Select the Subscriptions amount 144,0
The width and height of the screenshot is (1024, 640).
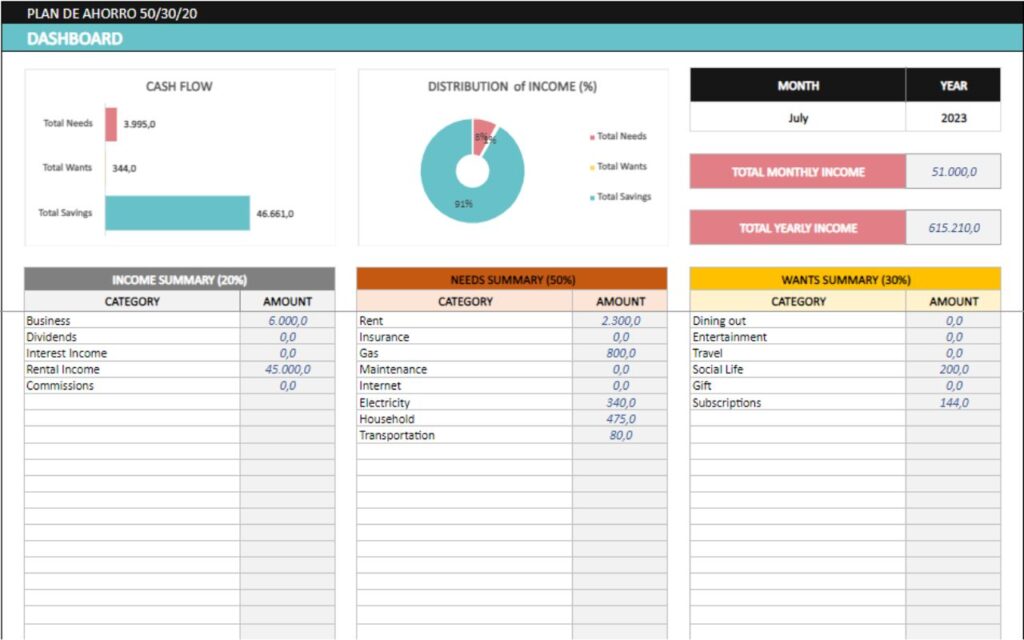coord(953,402)
